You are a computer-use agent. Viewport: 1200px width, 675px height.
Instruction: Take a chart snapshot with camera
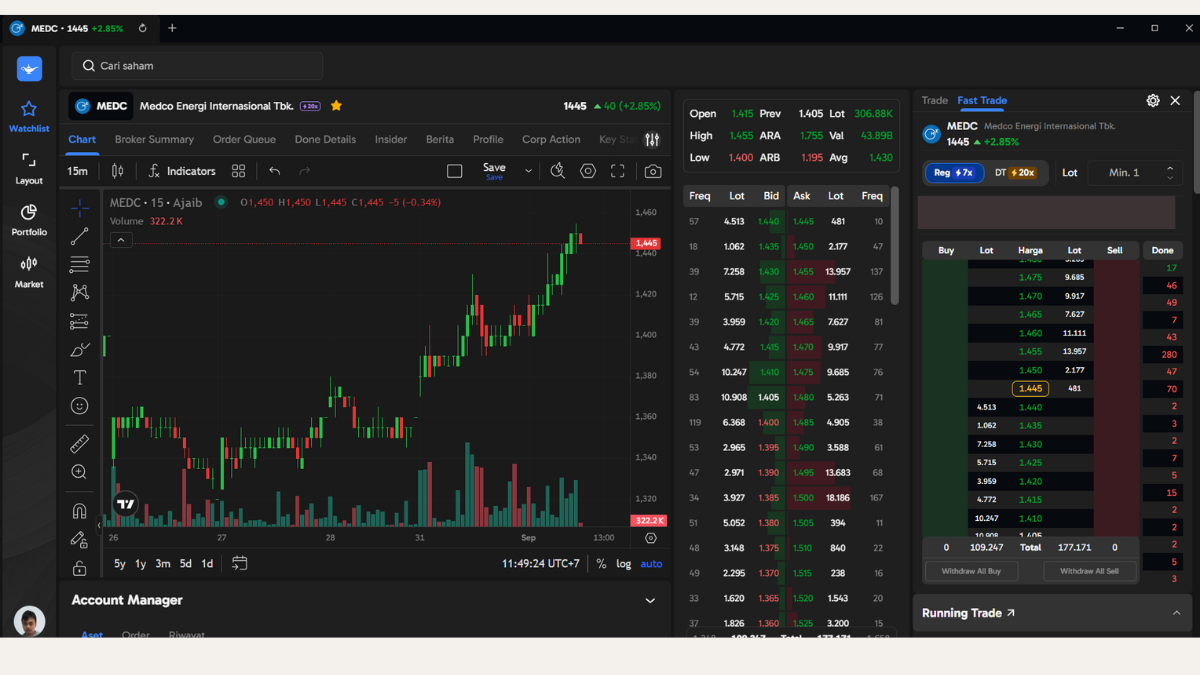653,171
